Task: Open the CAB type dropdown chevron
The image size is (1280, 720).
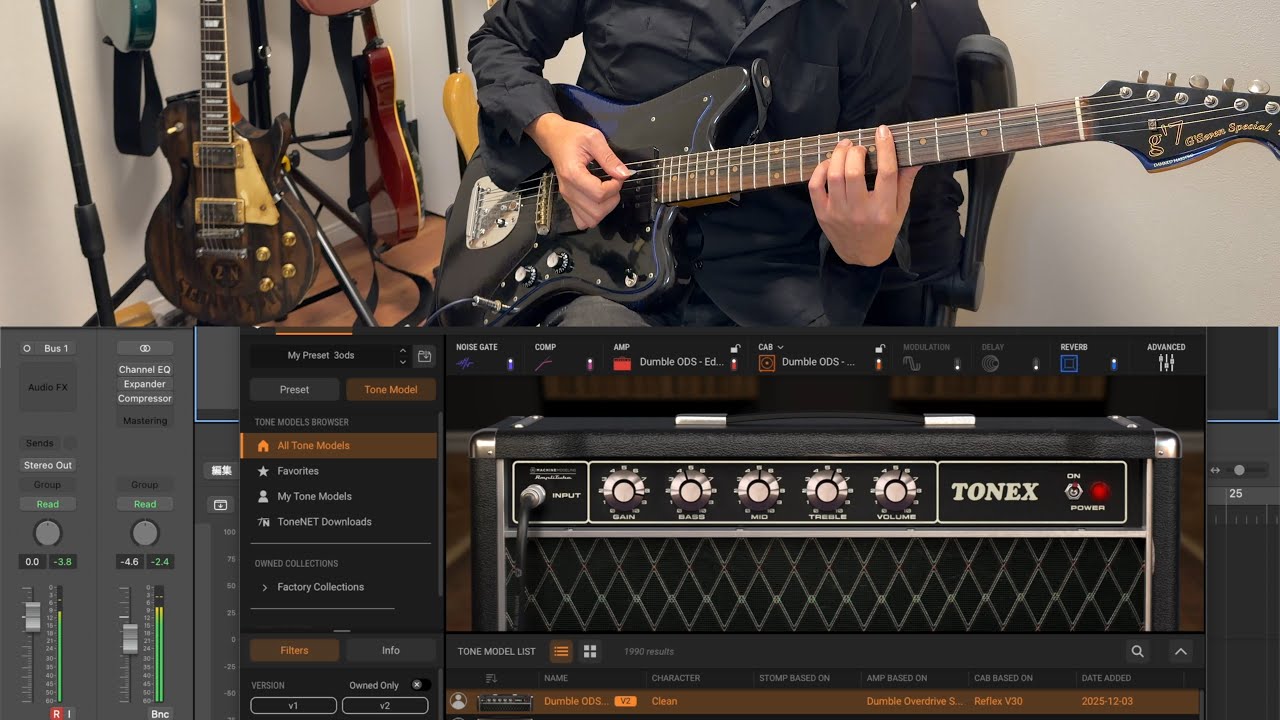Action: (780, 347)
